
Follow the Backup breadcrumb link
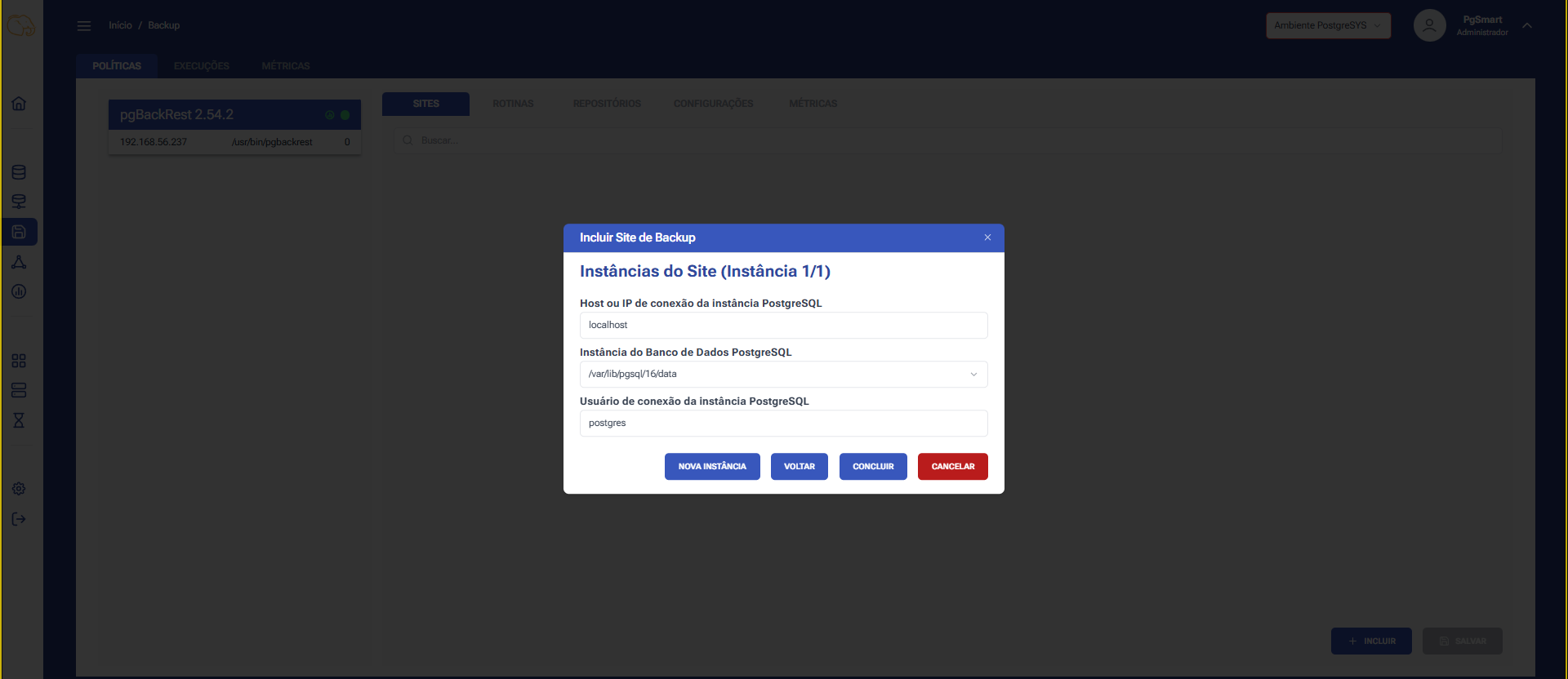163,25
